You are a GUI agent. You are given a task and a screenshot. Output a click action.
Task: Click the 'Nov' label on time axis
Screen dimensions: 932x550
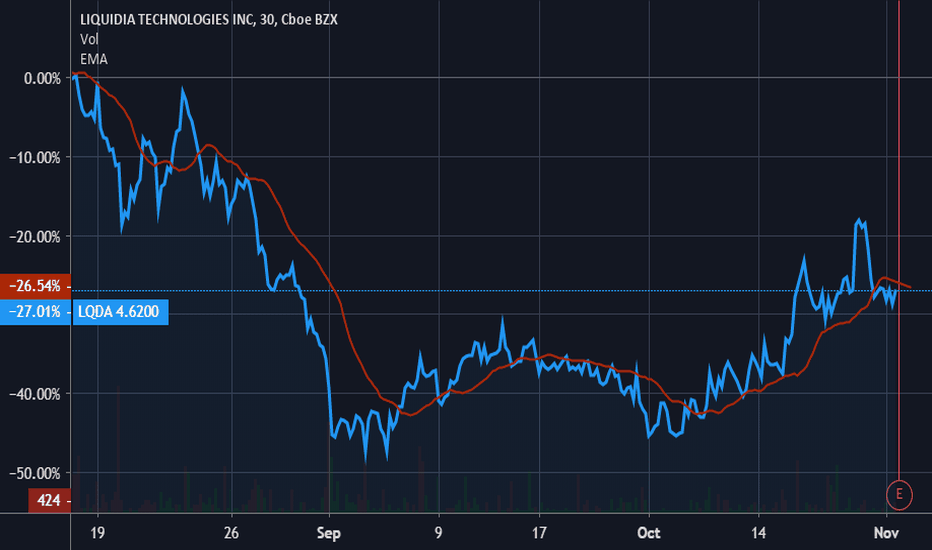[x=886, y=532]
